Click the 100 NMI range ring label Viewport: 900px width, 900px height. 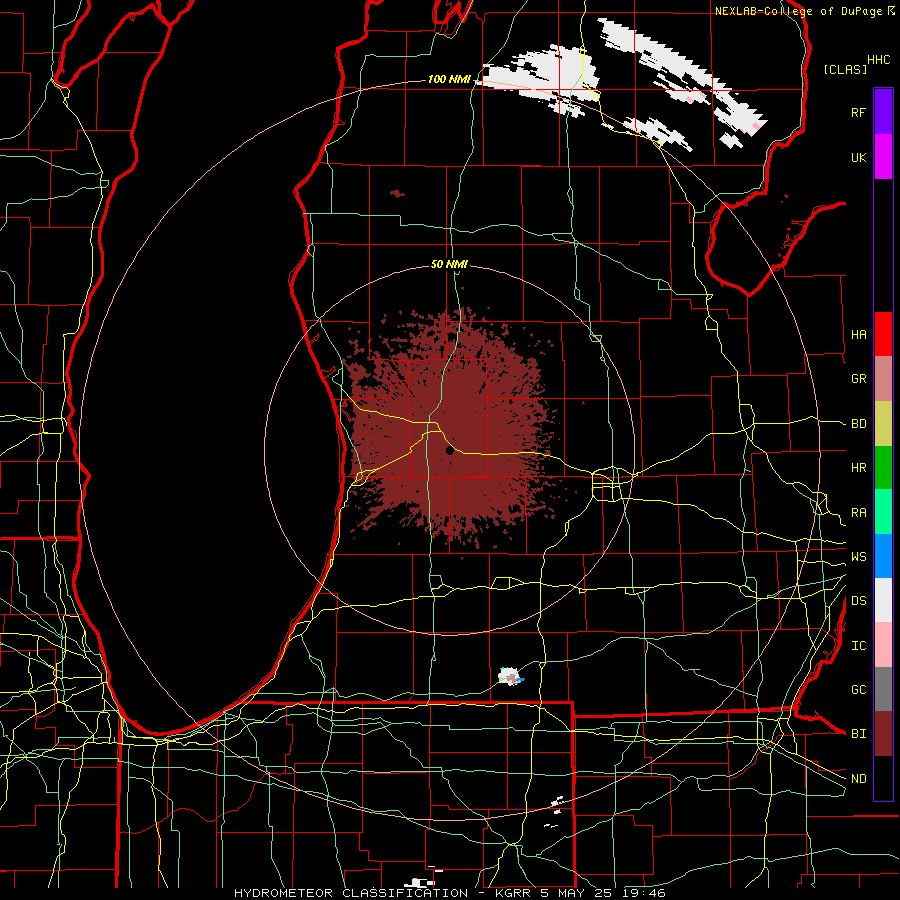click(449, 79)
